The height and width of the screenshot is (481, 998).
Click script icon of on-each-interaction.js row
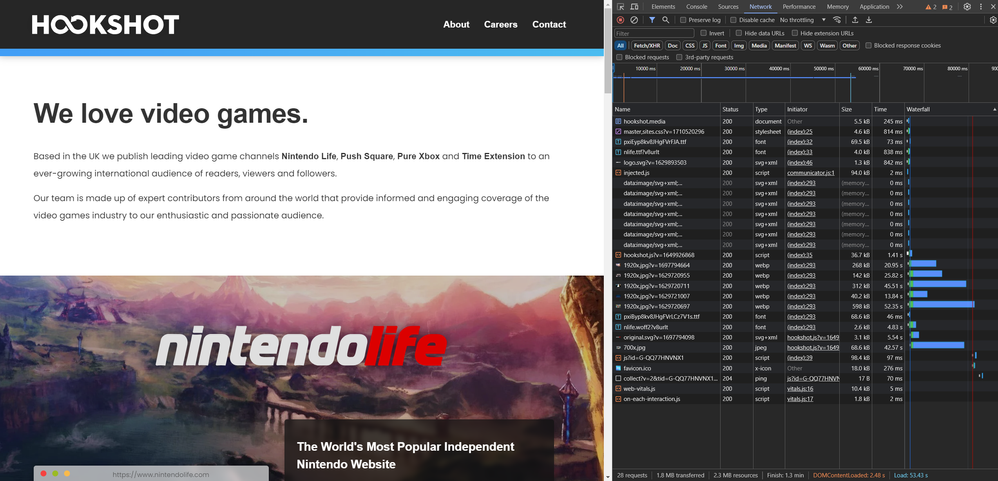click(618, 398)
